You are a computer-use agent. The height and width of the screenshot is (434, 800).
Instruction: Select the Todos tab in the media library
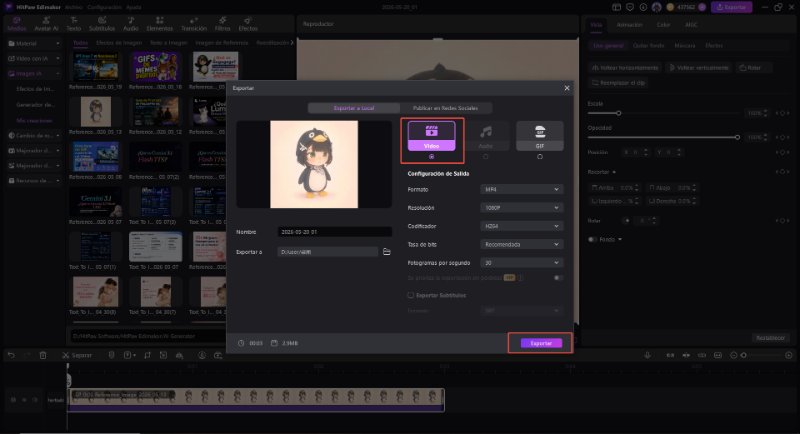click(80, 43)
